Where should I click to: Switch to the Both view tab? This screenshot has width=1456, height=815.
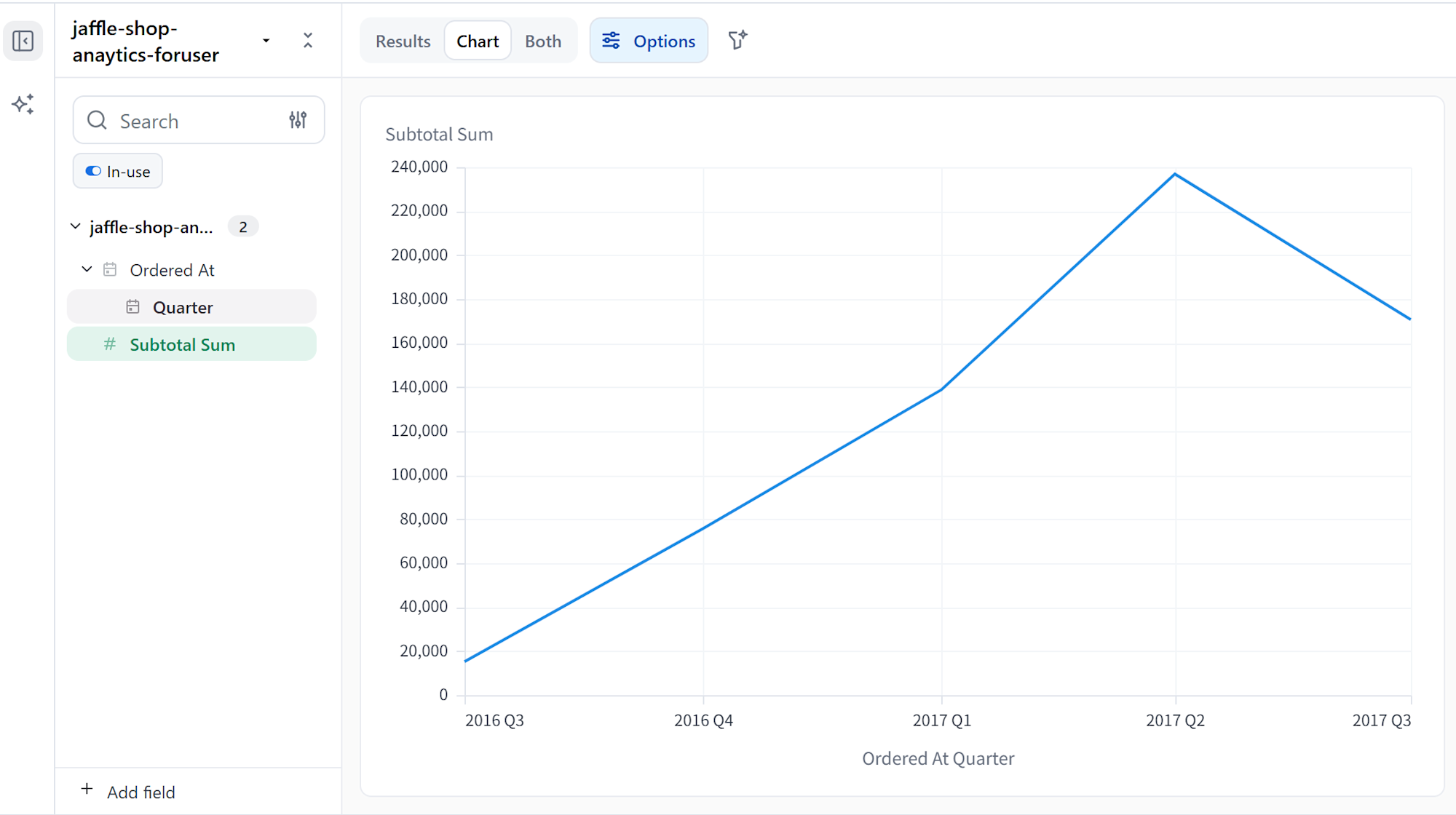(542, 41)
